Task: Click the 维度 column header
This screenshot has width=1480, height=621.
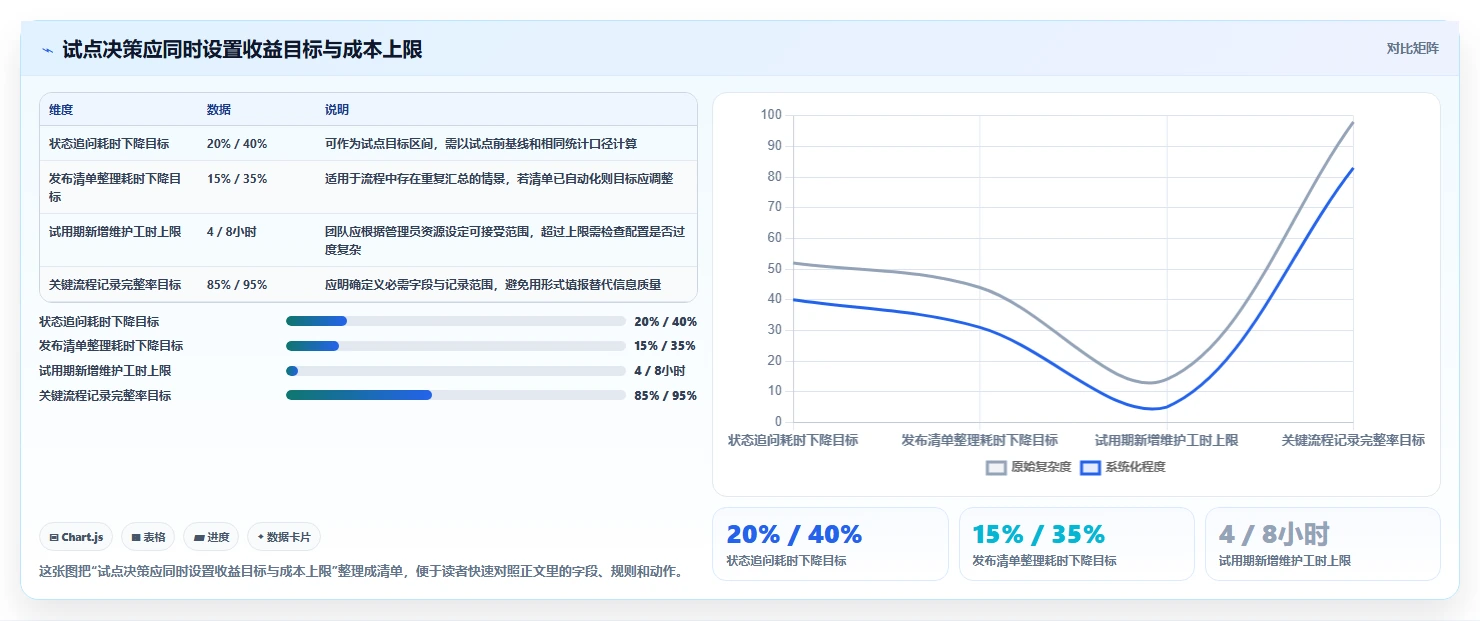Action: (61, 110)
